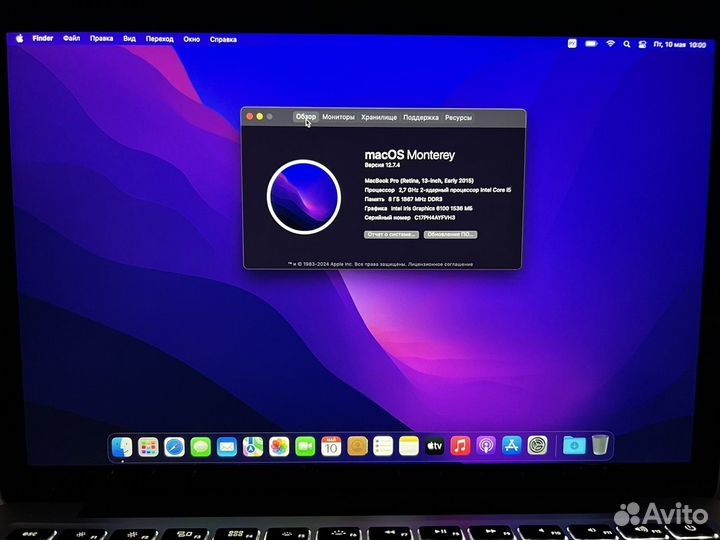Switch to the Ресурсы tab

(458, 118)
